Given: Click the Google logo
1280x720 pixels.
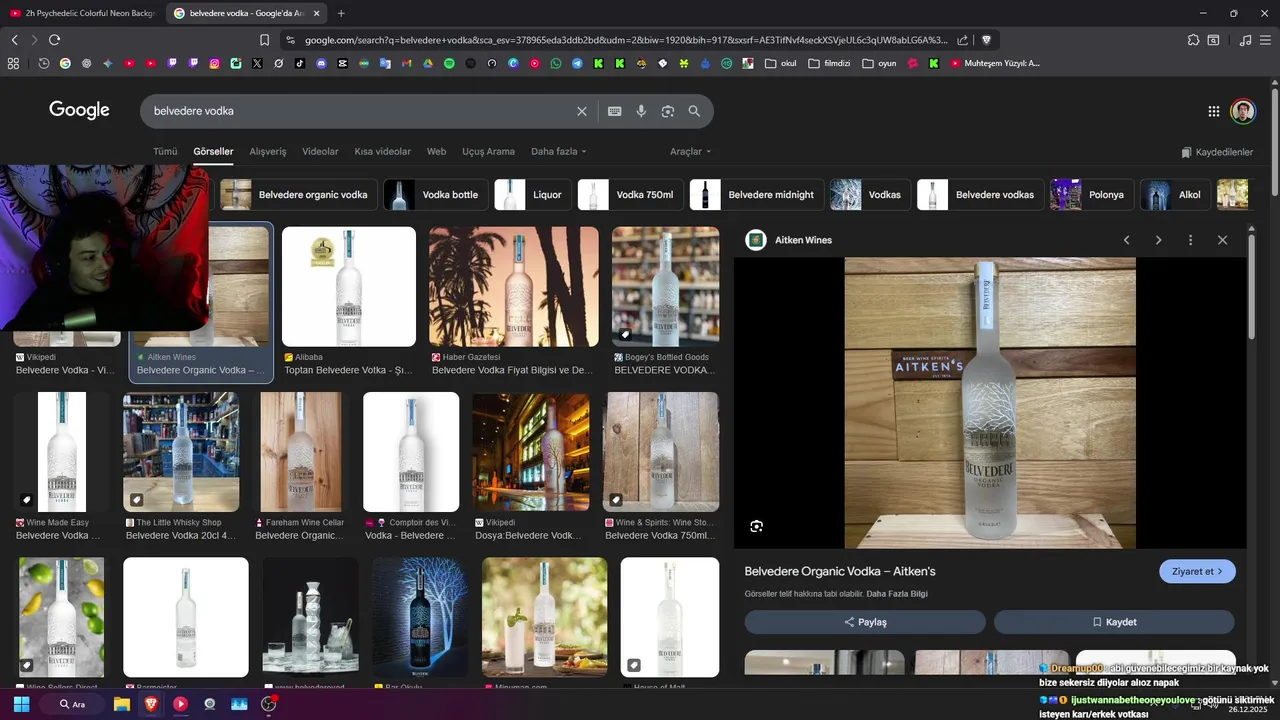Looking at the screenshot, I should click(79, 110).
